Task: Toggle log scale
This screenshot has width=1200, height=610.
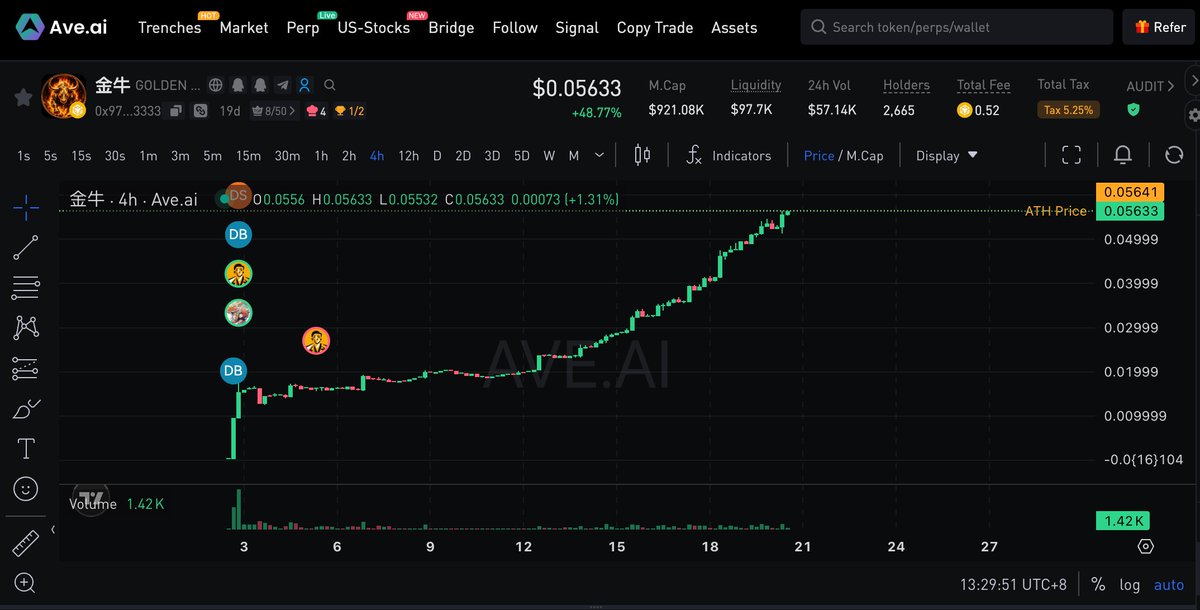Action: (1129, 585)
